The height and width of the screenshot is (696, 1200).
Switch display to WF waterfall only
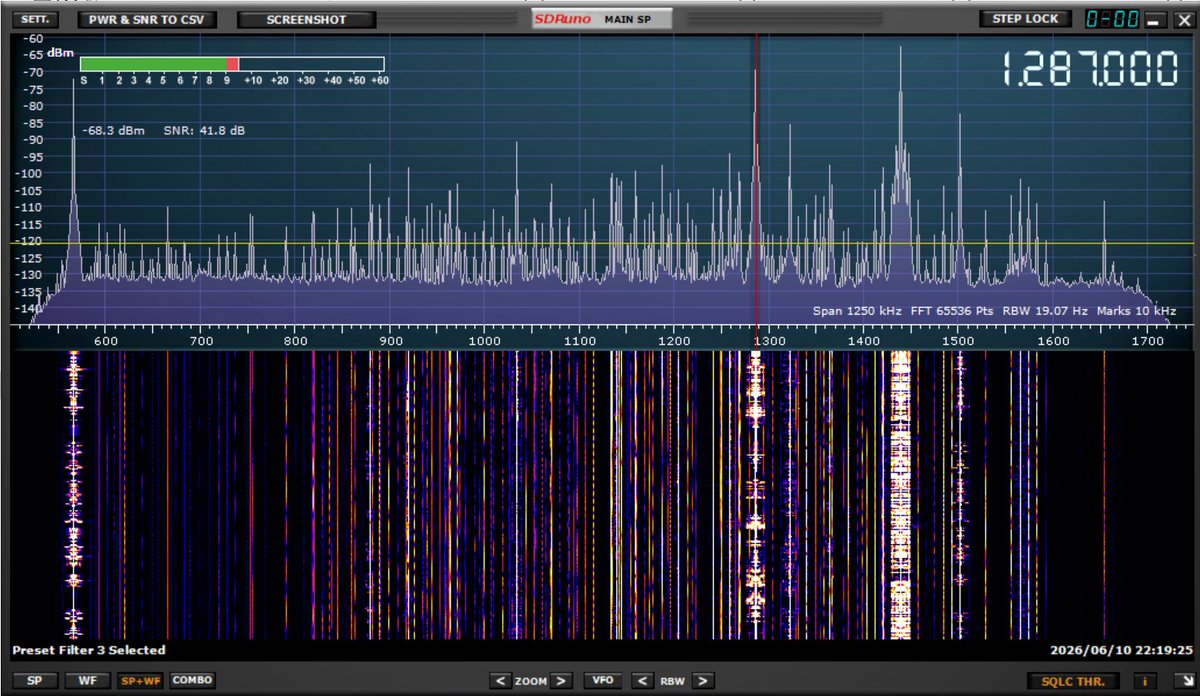pos(87,680)
